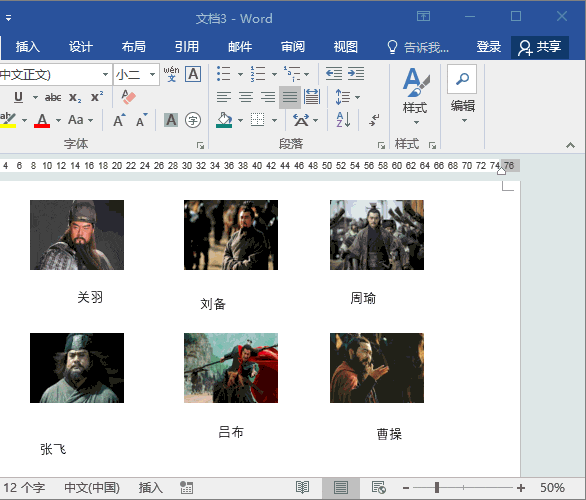
Task: Click the decrease indent icon
Action: pyautogui.click(x=334, y=74)
